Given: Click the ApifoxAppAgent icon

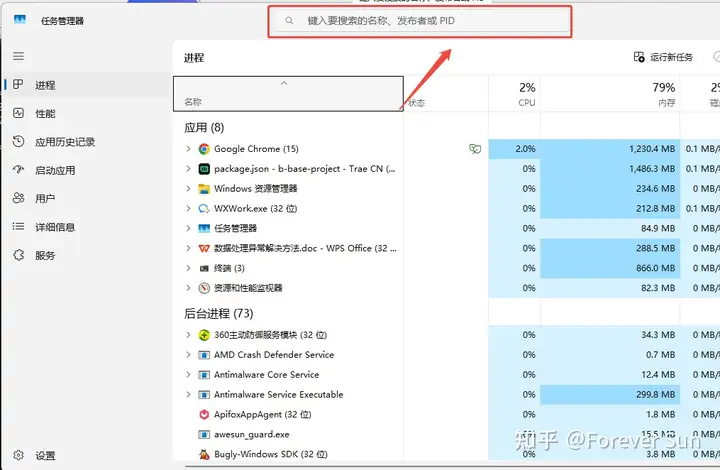Looking at the screenshot, I should click(x=204, y=414).
